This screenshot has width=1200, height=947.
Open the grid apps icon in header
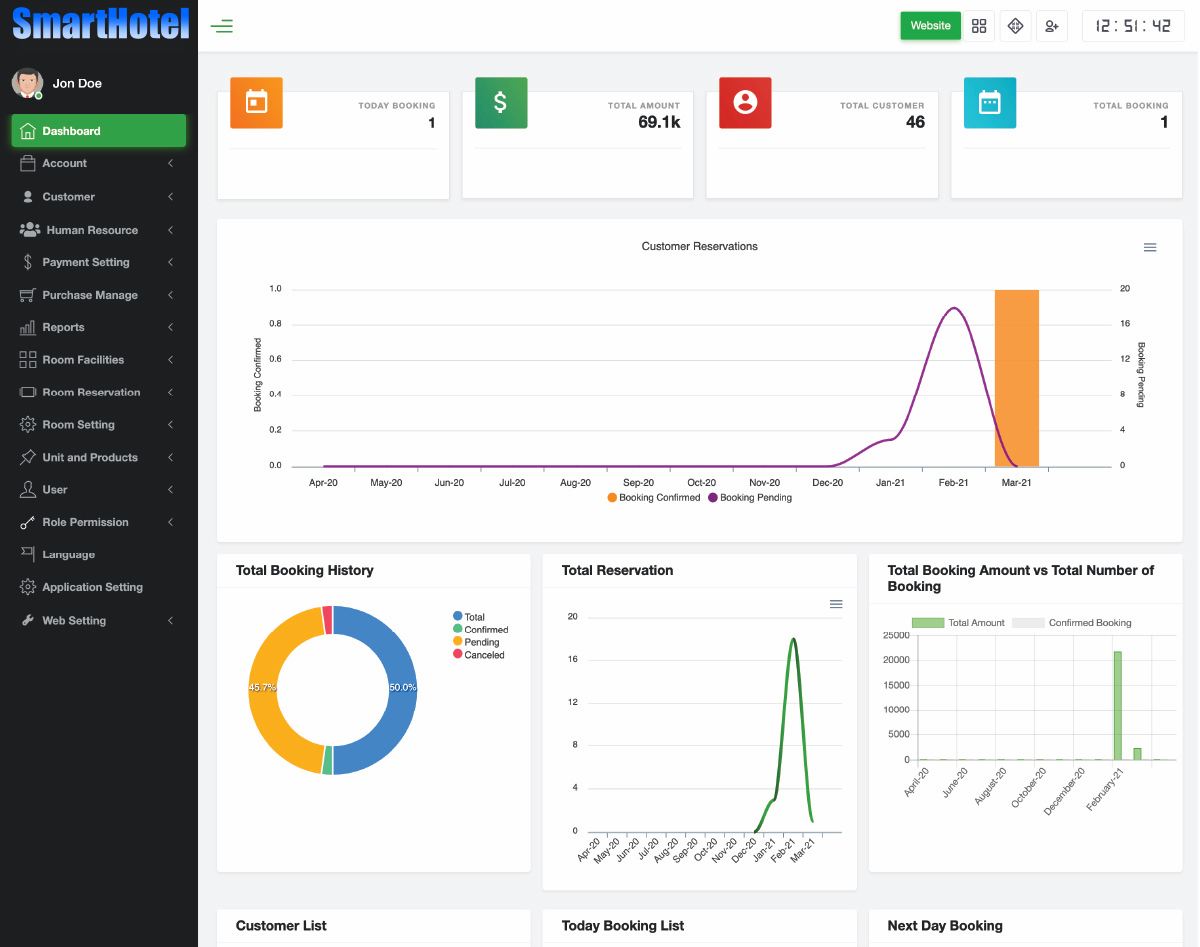[x=979, y=26]
